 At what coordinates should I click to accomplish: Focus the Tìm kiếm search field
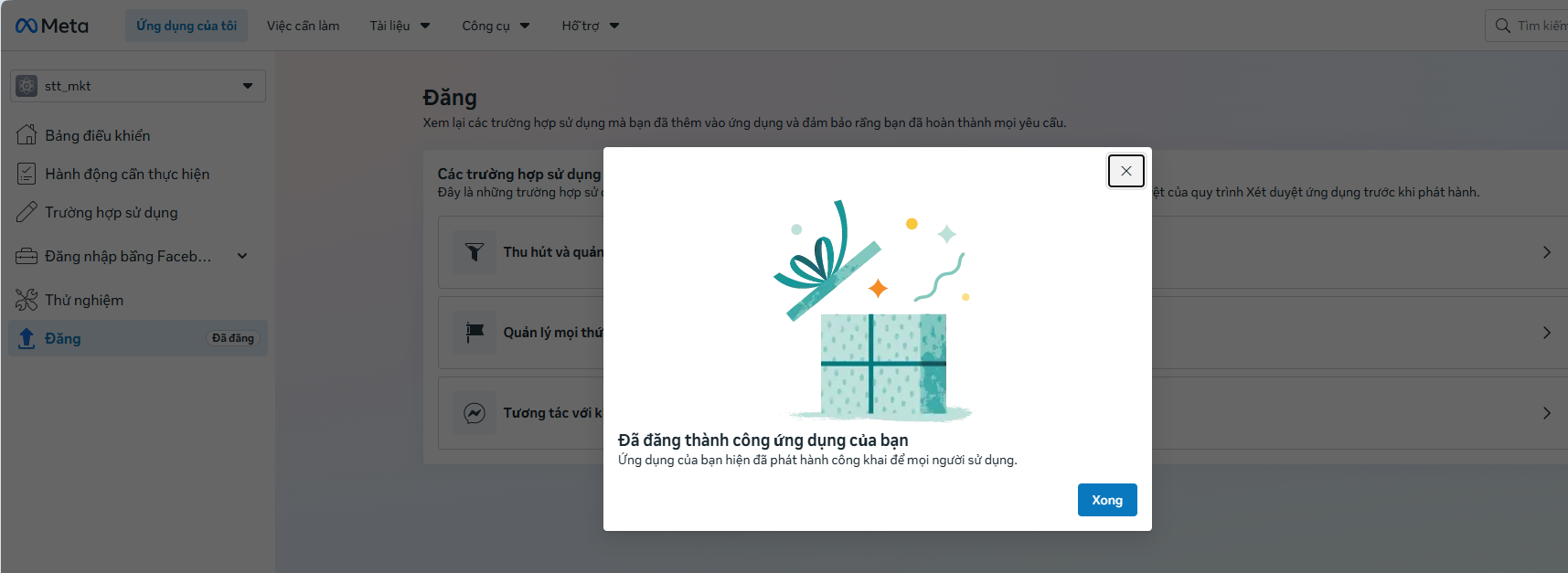pos(1527,26)
